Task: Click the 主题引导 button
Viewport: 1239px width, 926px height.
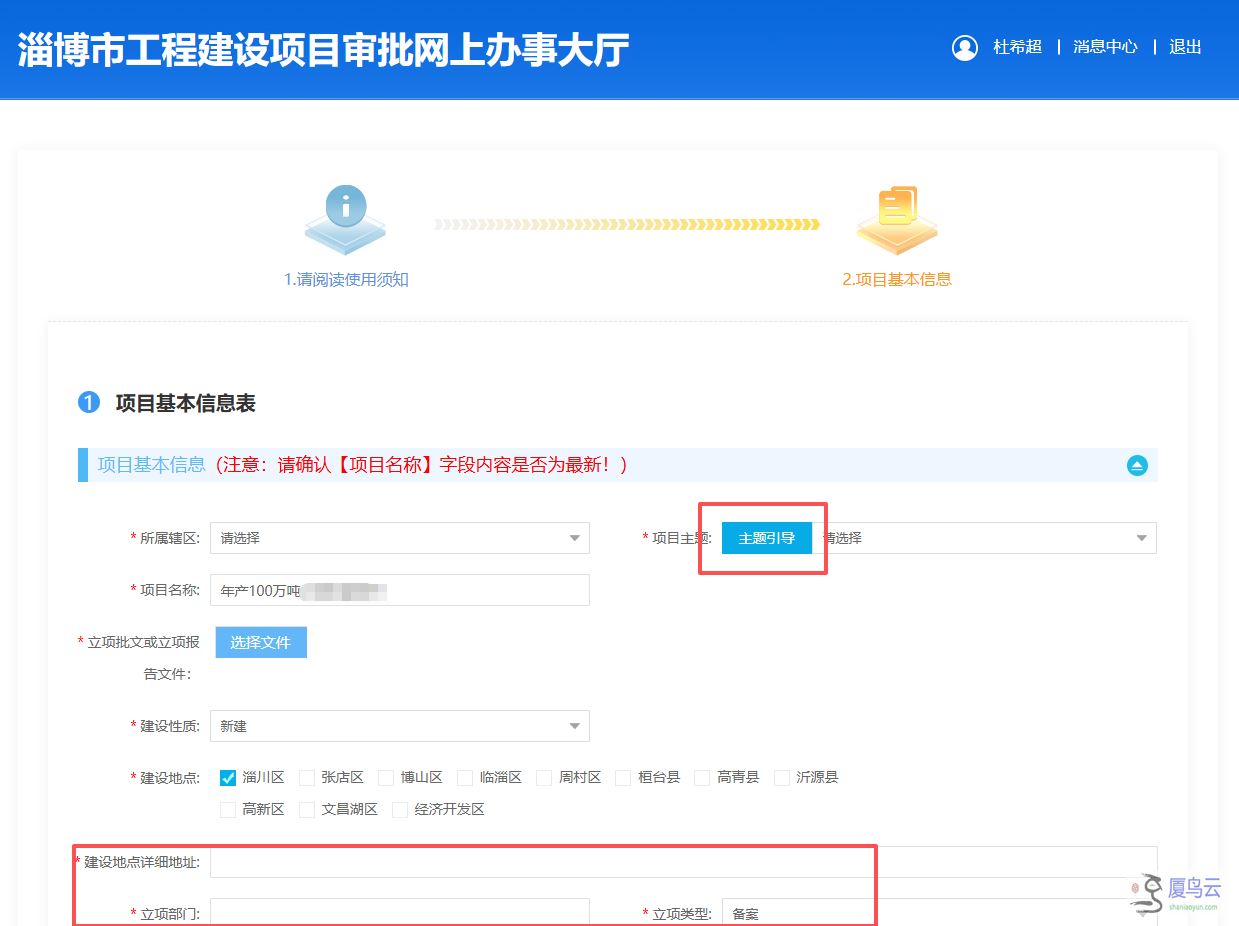Action: [x=767, y=538]
